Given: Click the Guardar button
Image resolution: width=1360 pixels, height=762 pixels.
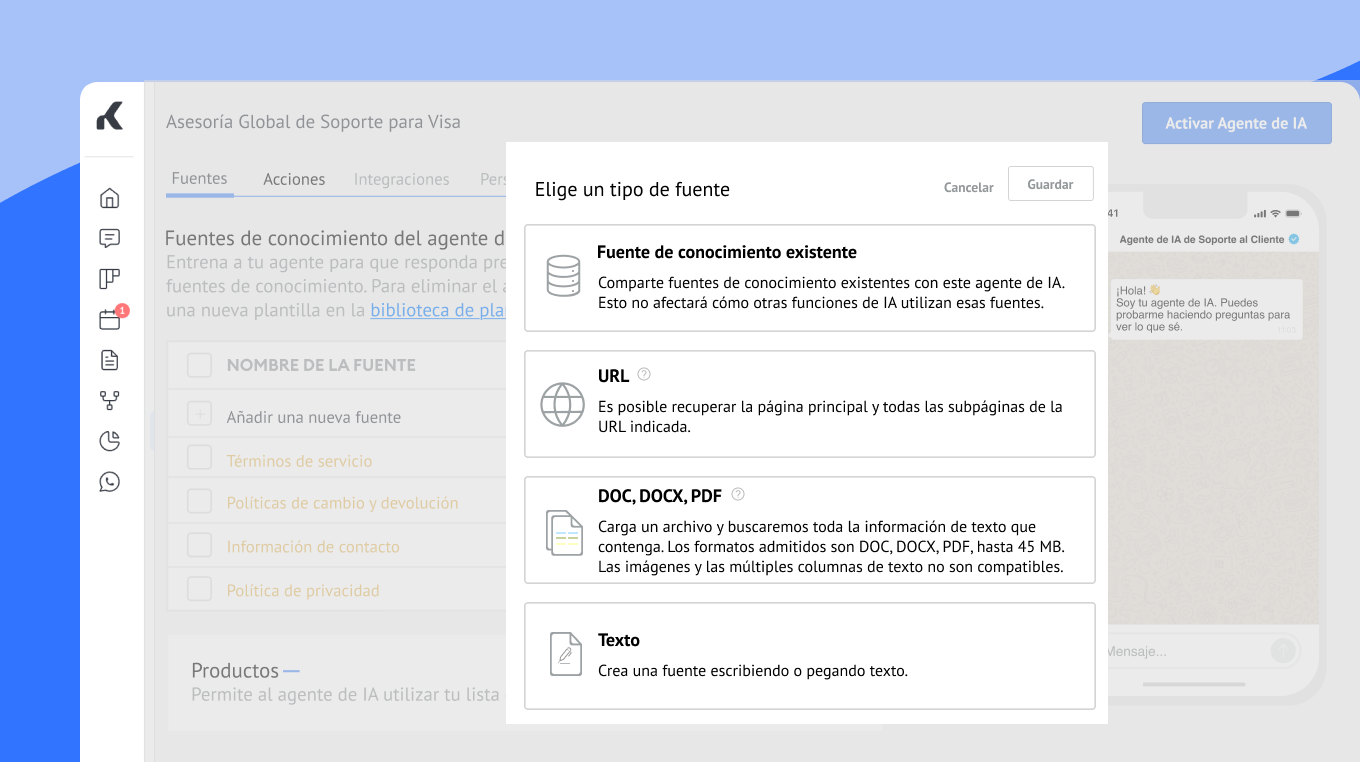Looking at the screenshot, I should 1050,184.
